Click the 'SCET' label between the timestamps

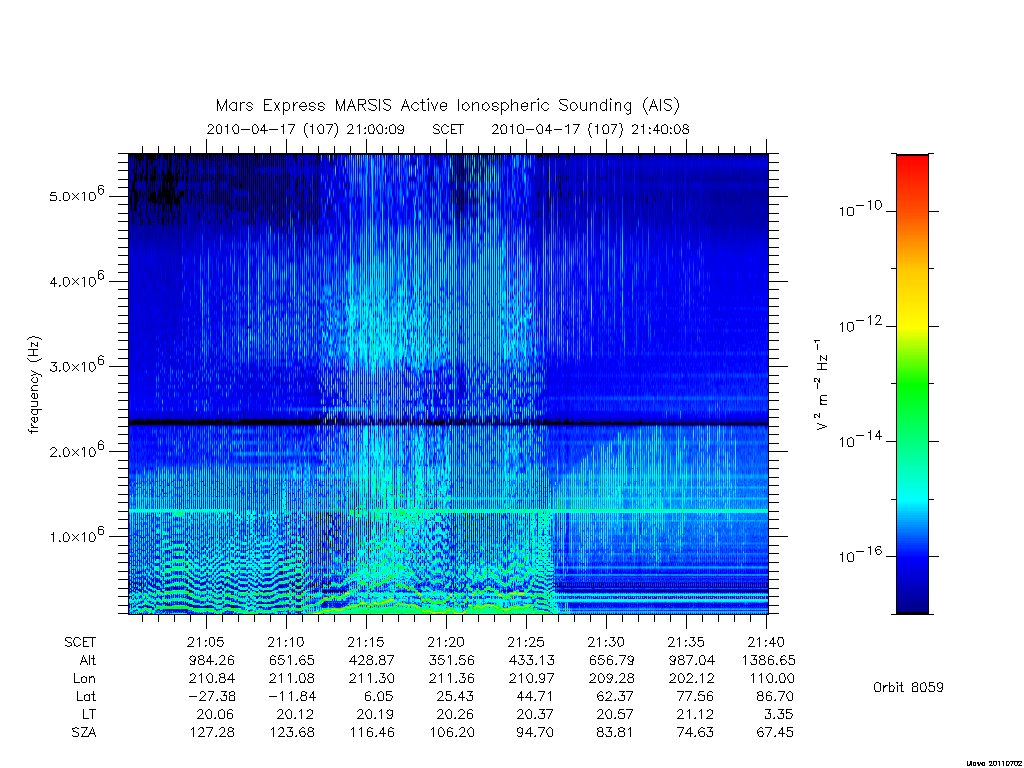coord(448,129)
